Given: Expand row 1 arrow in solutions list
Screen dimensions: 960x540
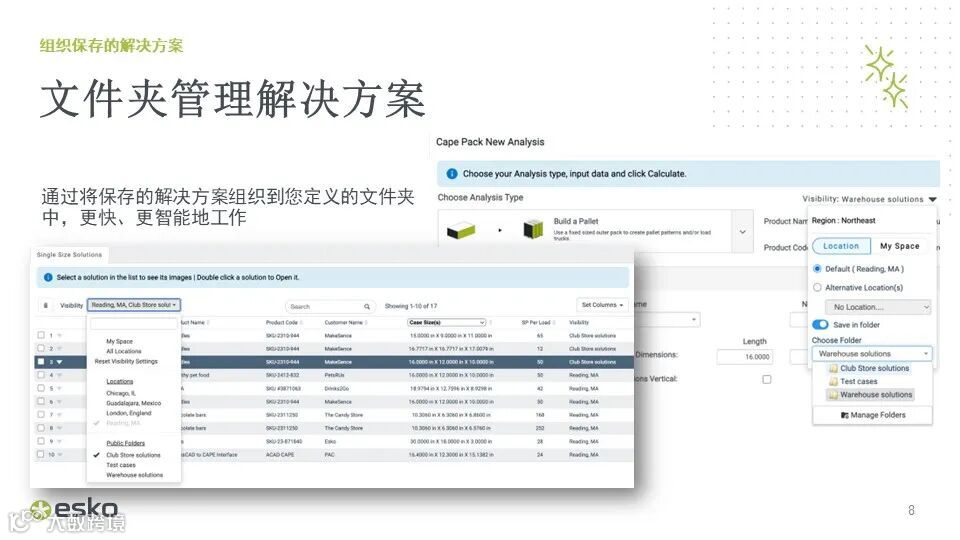Looking at the screenshot, I should click(x=59, y=336).
